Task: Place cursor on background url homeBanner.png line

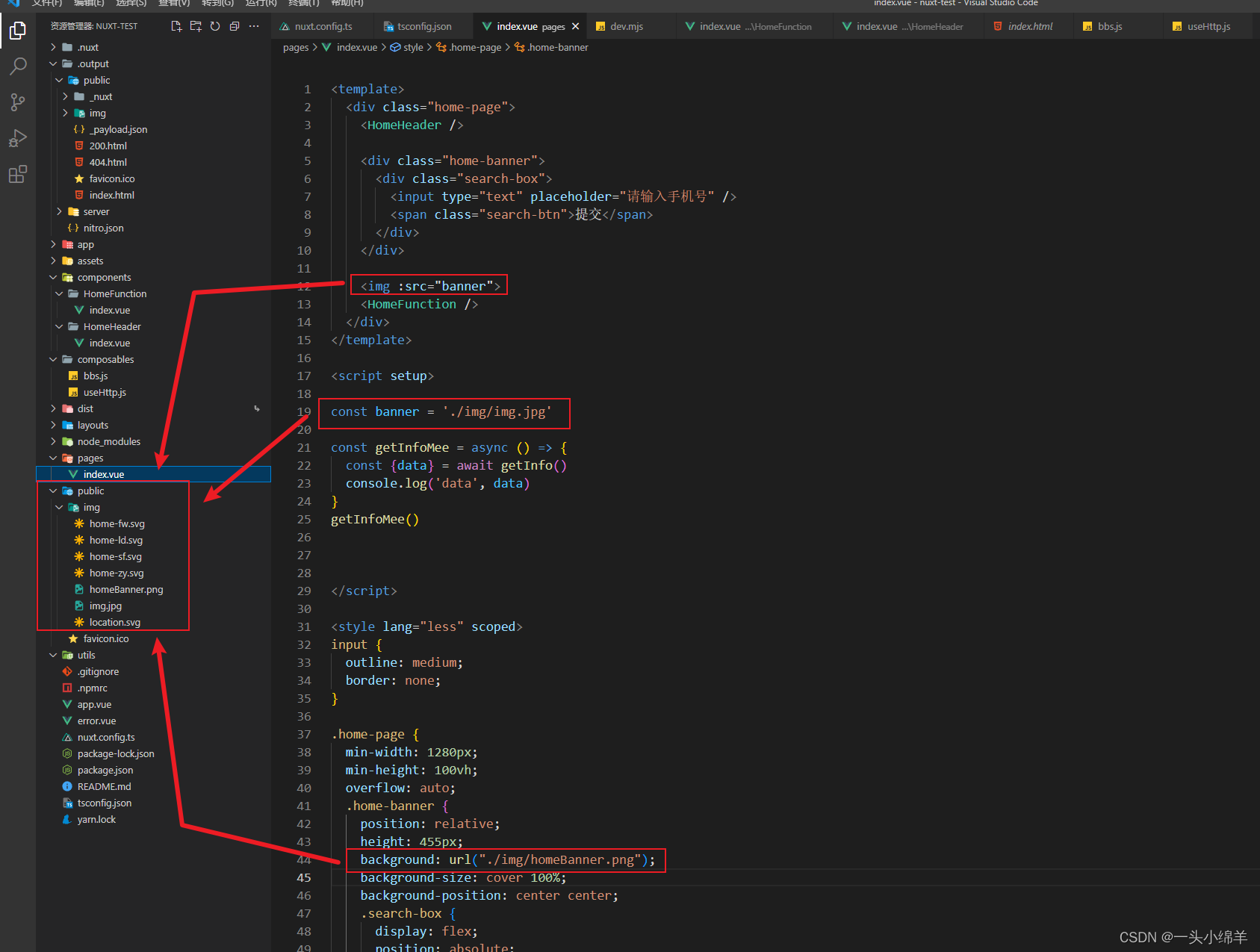Action: point(507,859)
